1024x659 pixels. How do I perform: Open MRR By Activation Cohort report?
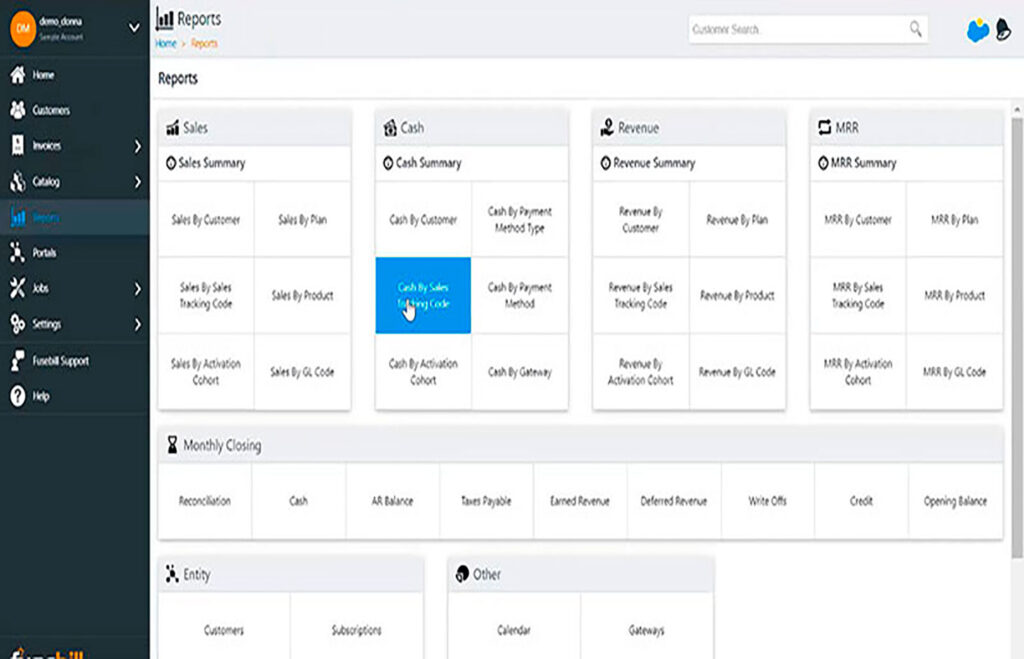(x=858, y=372)
